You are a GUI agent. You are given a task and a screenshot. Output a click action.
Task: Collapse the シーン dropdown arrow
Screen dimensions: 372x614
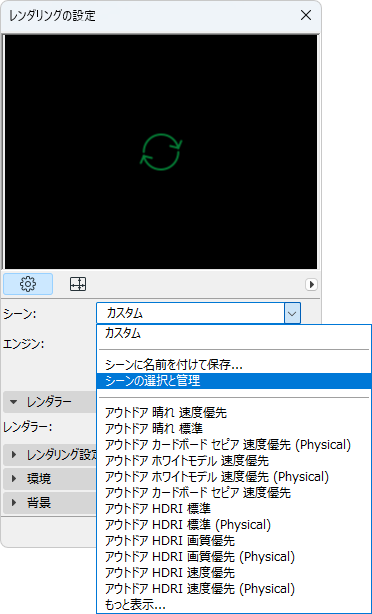tap(292, 313)
